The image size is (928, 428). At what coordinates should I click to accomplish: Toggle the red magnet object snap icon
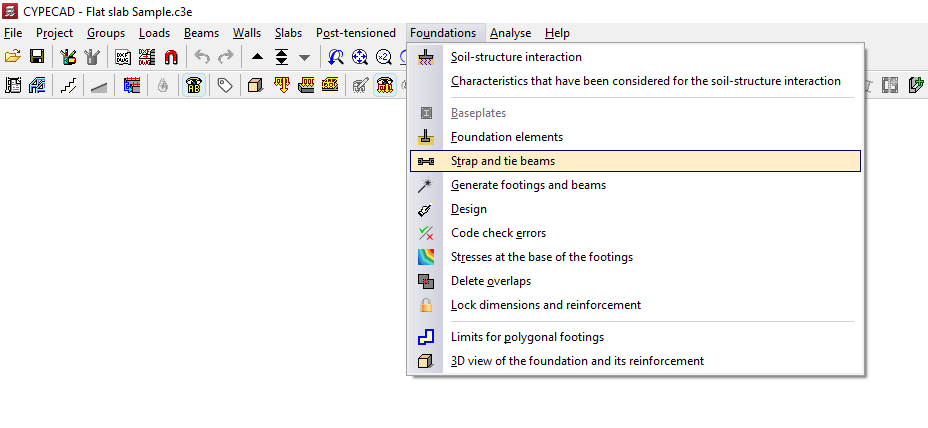[170, 57]
